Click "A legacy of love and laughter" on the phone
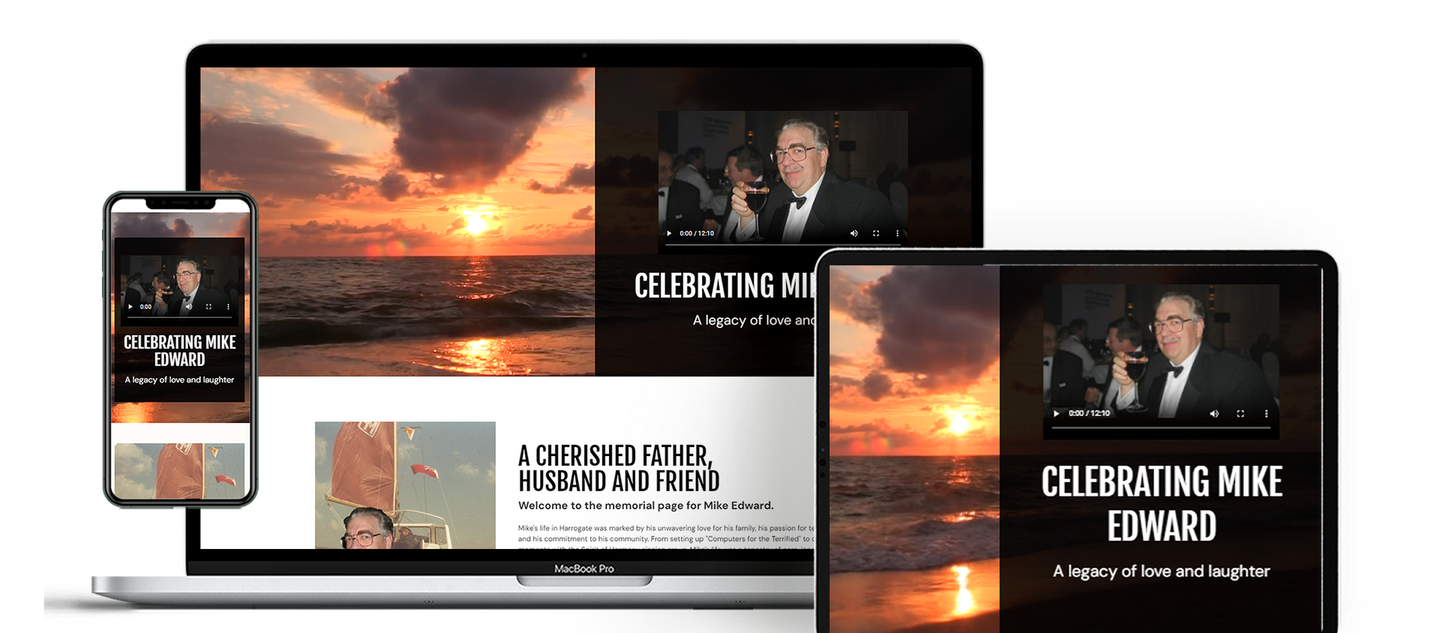1440x633 pixels. click(x=180, y=380)
